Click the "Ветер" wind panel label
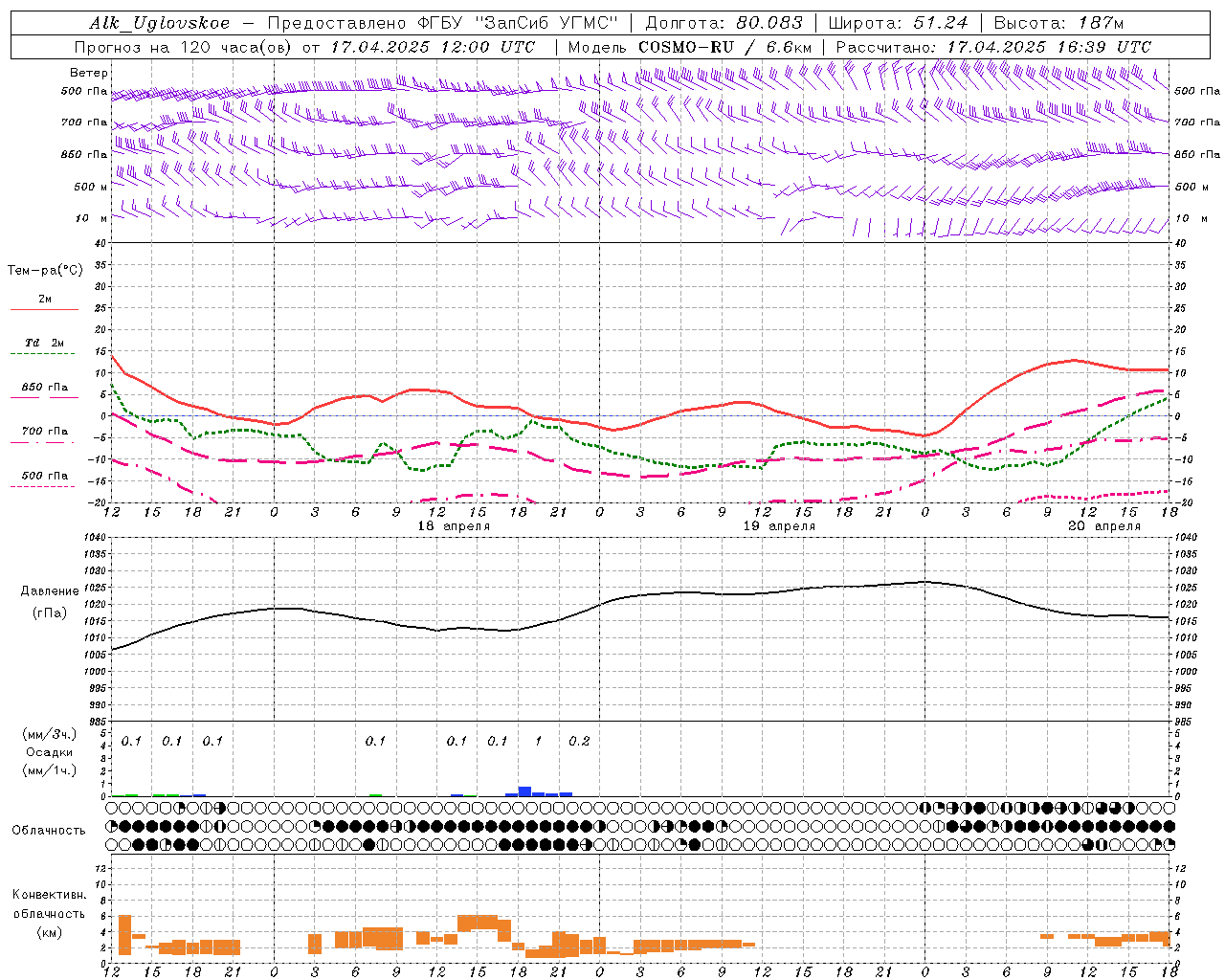Screen dimensions: 1225x980 89,73
